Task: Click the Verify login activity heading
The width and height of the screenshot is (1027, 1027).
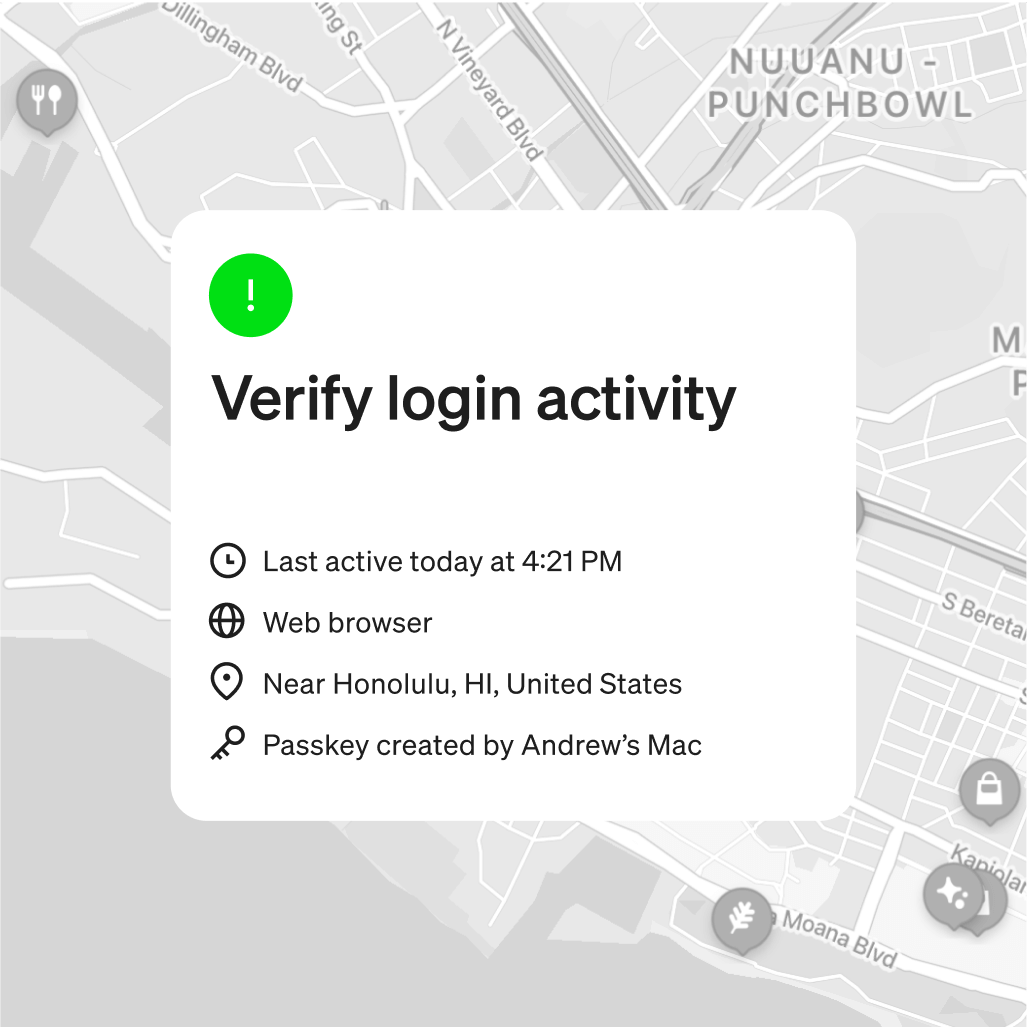Action: click(x=474, y=400)
